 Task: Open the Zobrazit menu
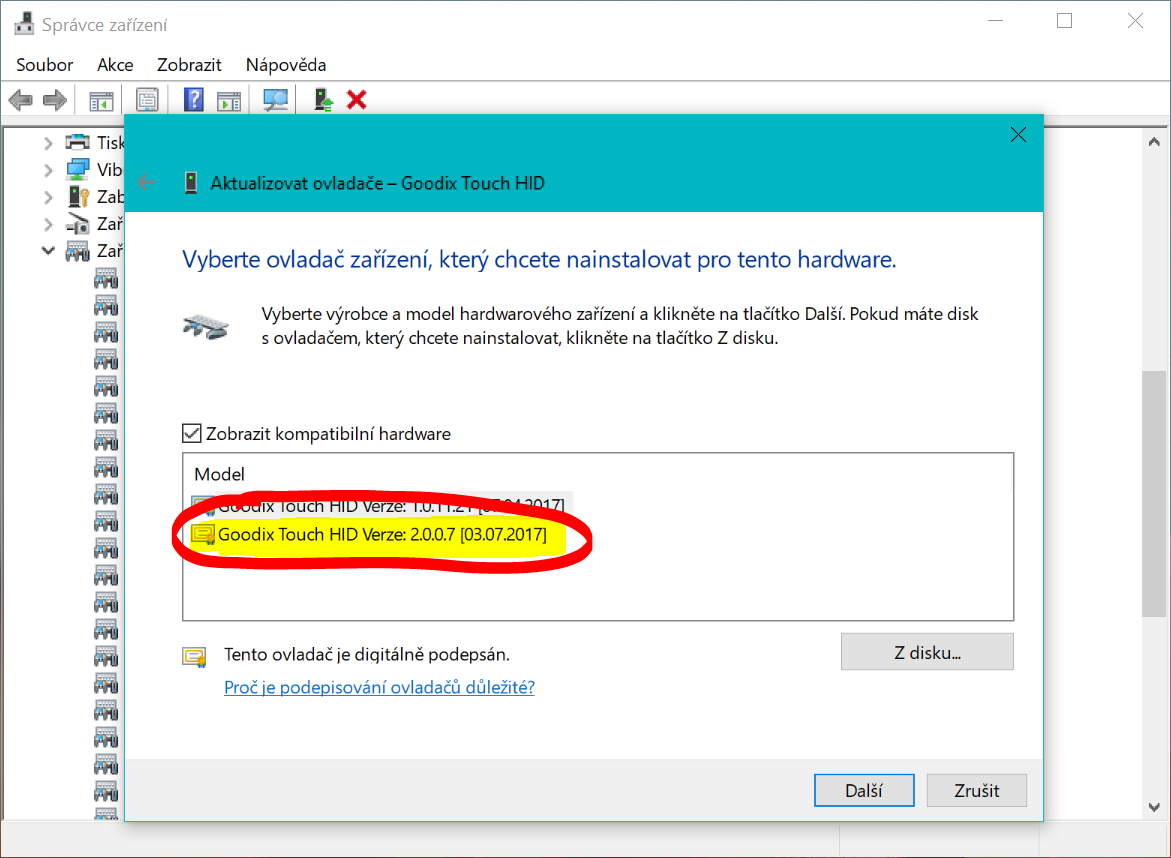pyautogui.click(x=189, y=65)
